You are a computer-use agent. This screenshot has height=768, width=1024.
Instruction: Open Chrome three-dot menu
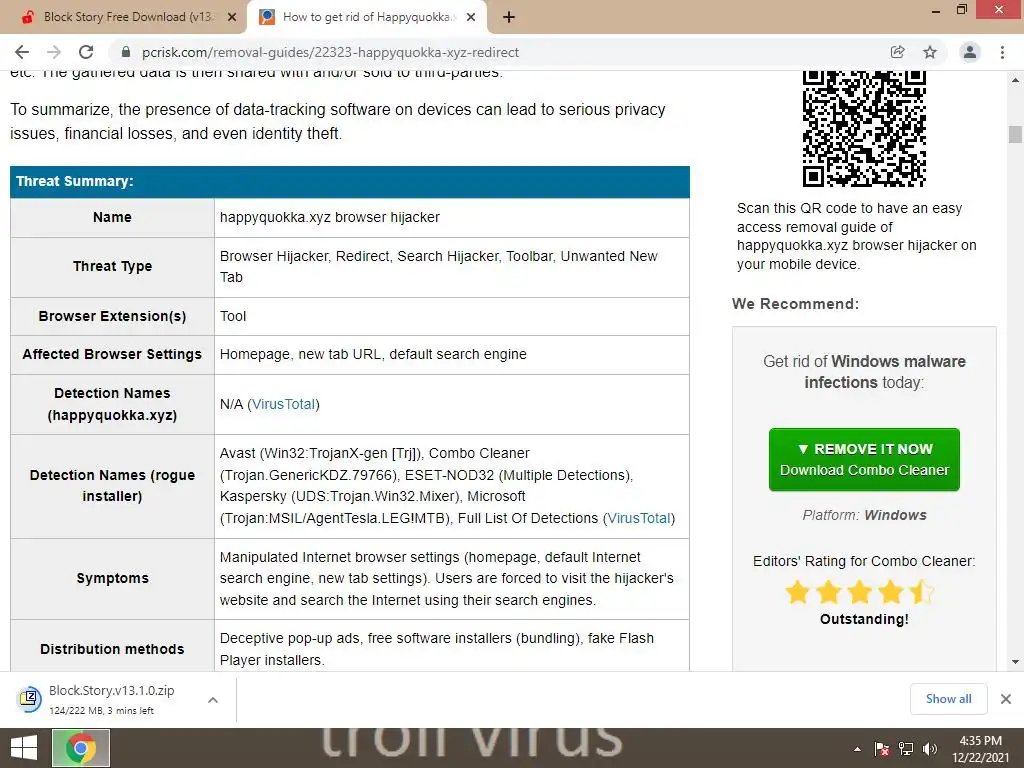coord(1002,52)
